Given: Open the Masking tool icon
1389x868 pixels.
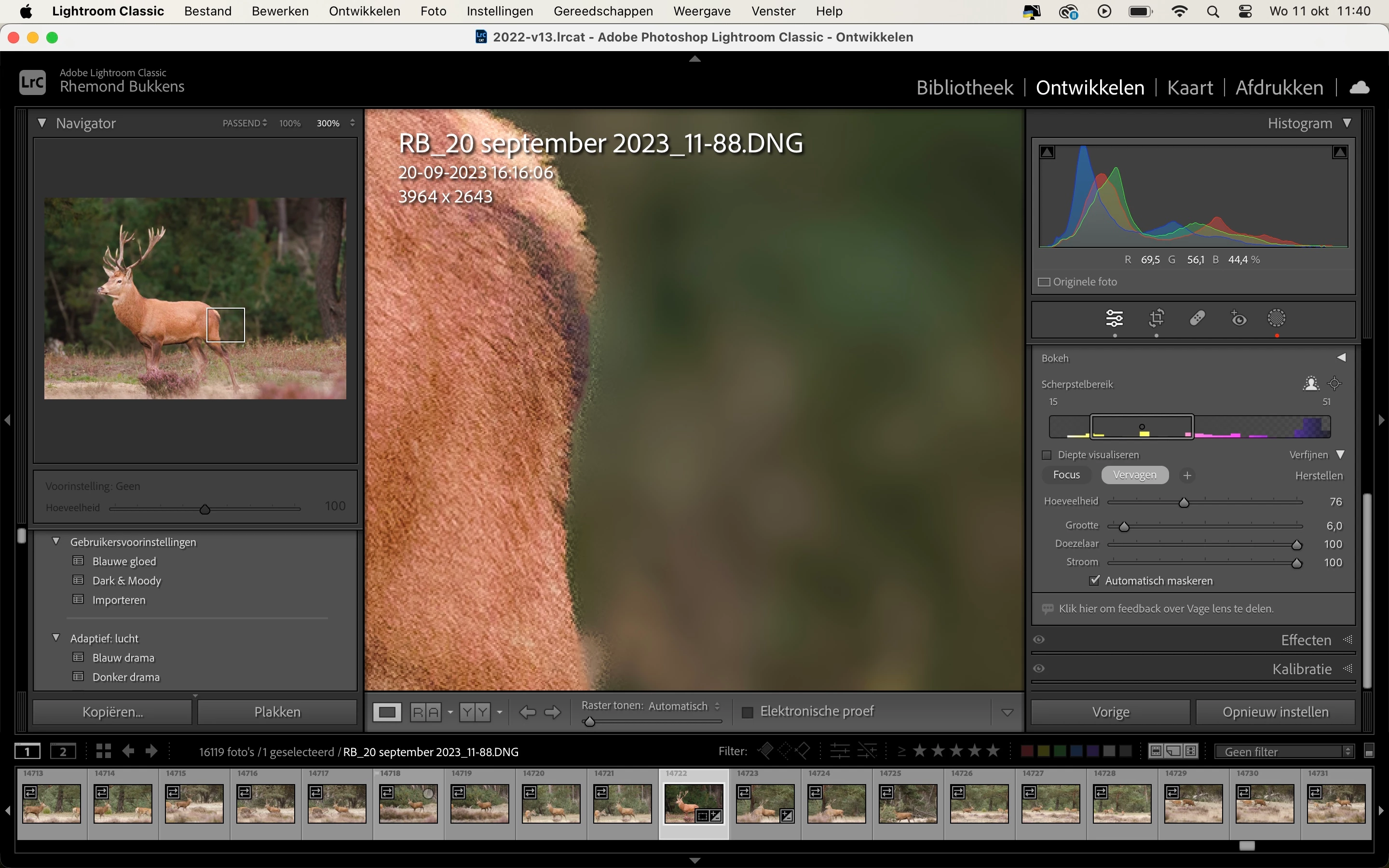Looking at the screenshot, I should (x=1277, y=318).
